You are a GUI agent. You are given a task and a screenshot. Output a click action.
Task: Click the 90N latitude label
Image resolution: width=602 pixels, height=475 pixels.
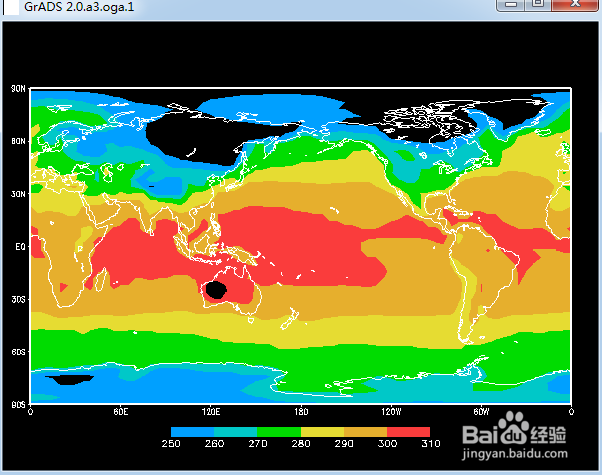pyautogui.click(x=18, y=89)
